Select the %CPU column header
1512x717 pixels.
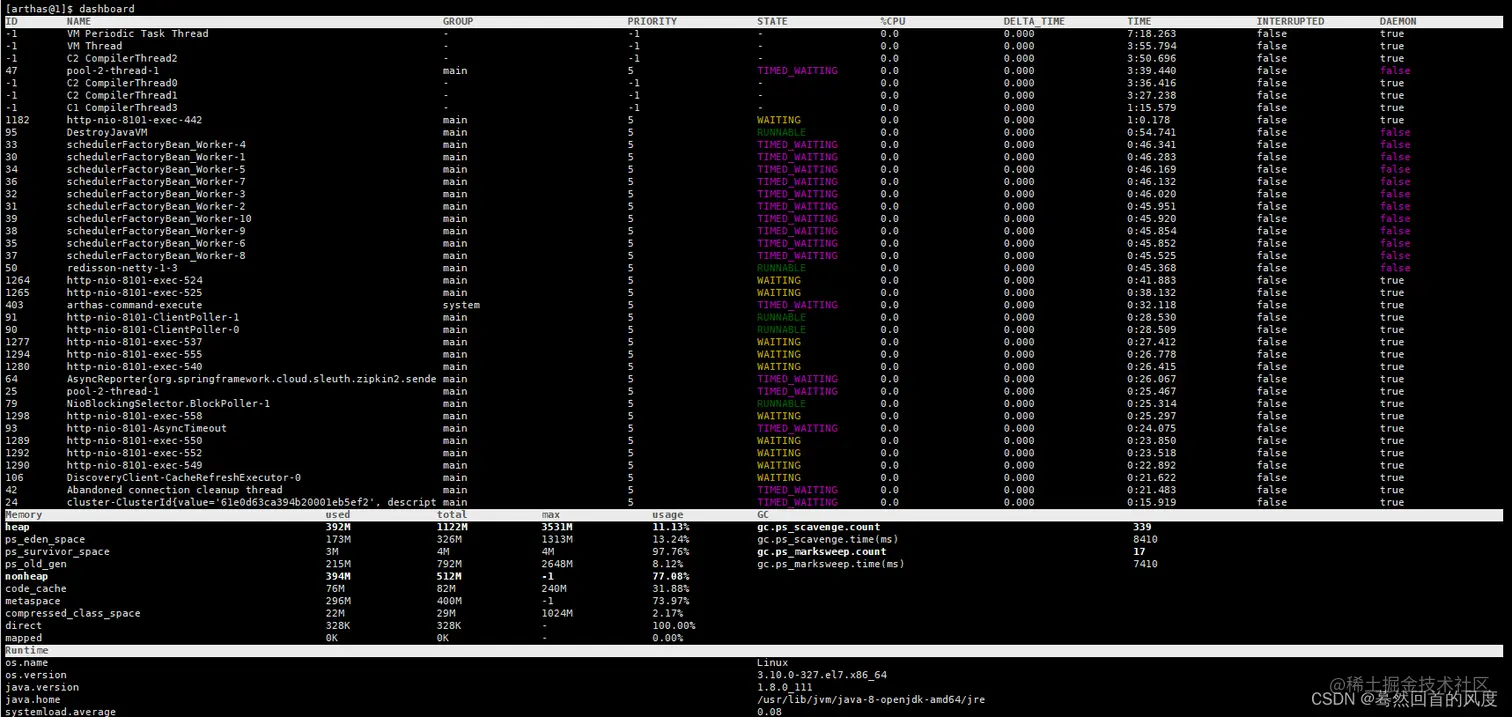(892, 21)
